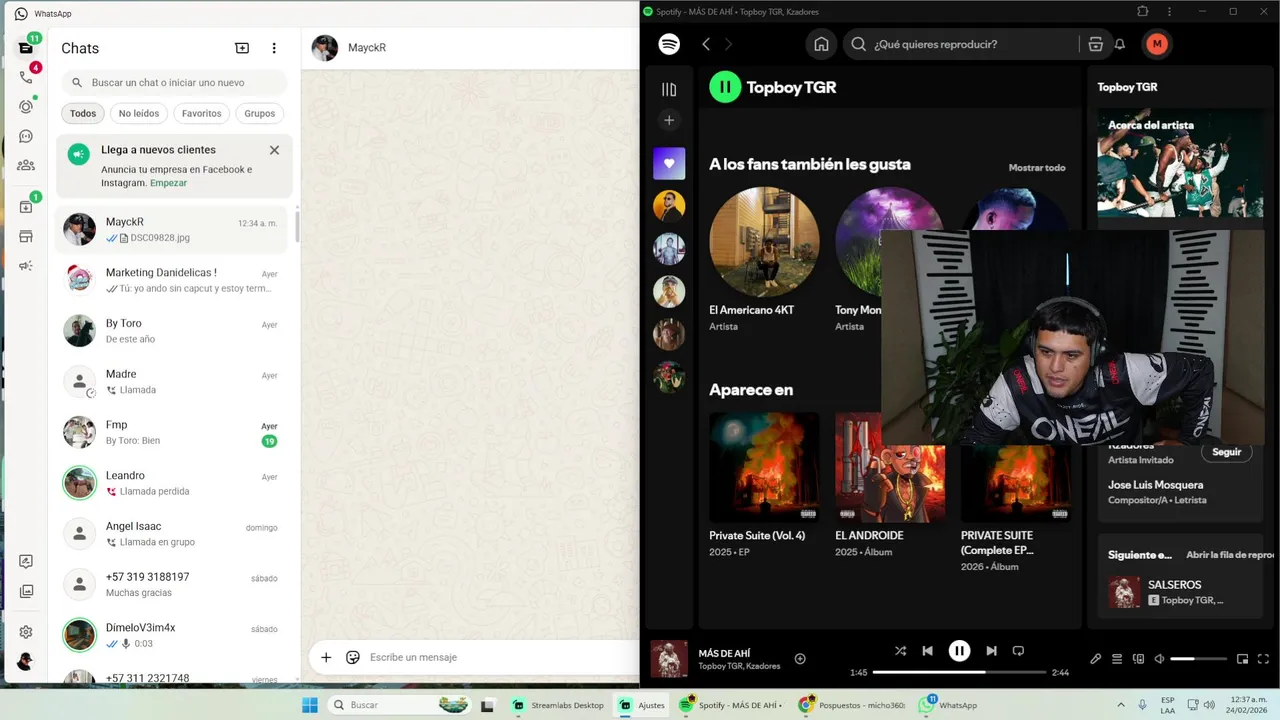Open Ajustes in the taskbar
The width and height of the screenshot is (1280, 720).
point(642,705)
